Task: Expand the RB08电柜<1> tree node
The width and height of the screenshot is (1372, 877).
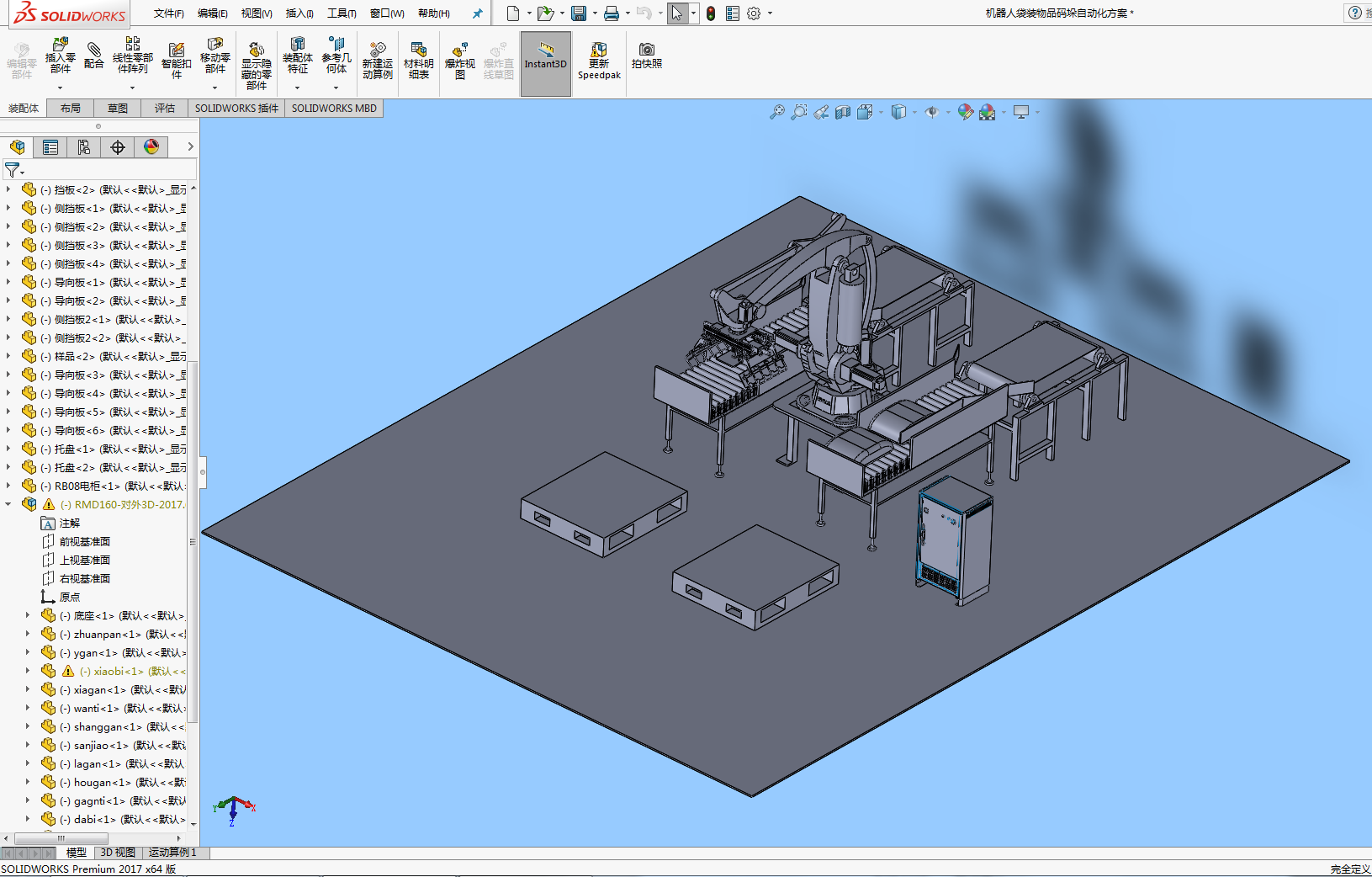Action: click(x=8, y=486)
